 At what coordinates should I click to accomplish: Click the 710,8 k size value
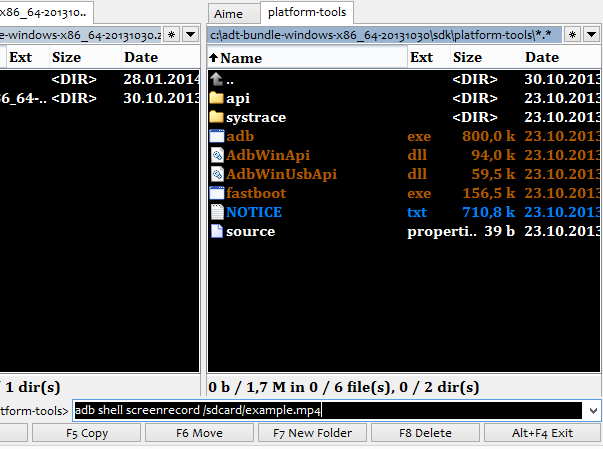488,212
